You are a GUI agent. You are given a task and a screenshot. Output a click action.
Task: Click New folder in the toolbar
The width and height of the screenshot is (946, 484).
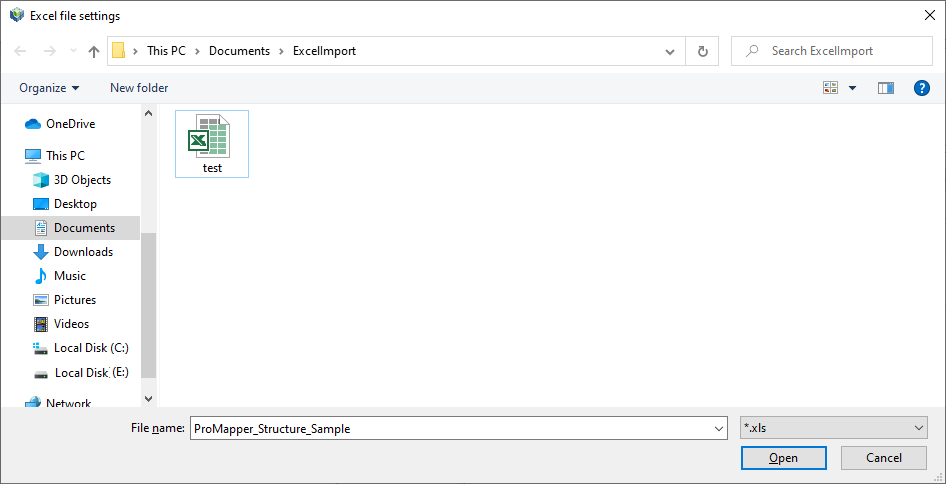(139, 88)
